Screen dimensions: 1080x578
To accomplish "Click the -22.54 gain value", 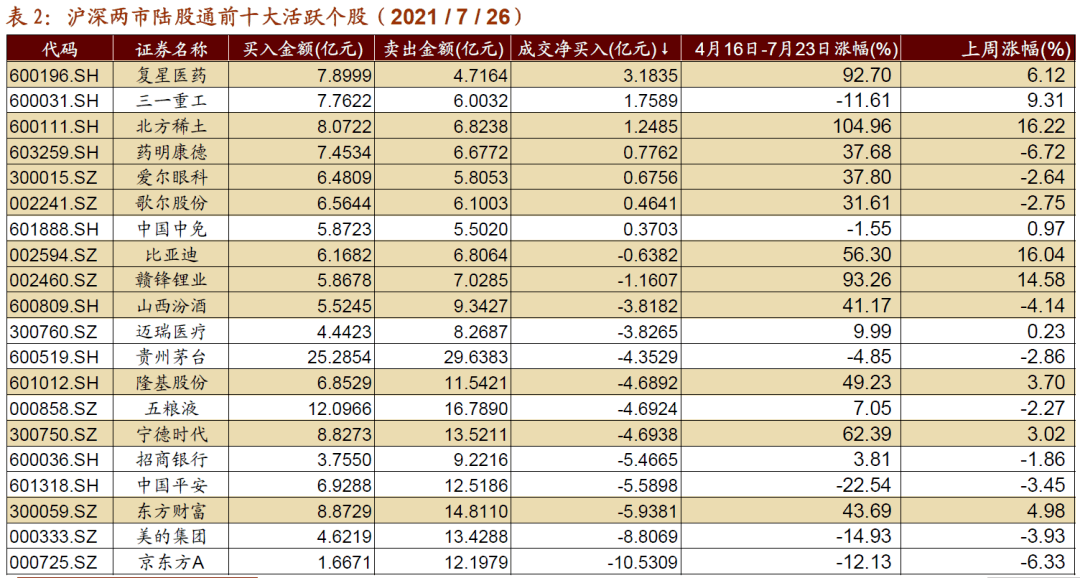I will [864, 485].
